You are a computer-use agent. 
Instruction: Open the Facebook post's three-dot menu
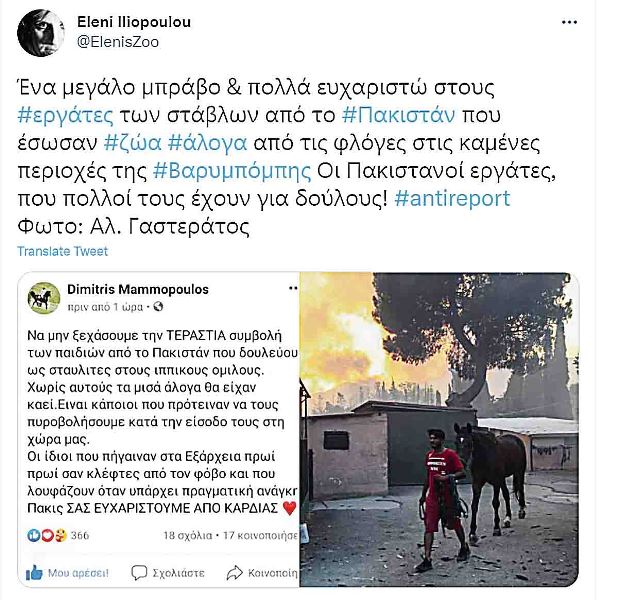[293, 289]
